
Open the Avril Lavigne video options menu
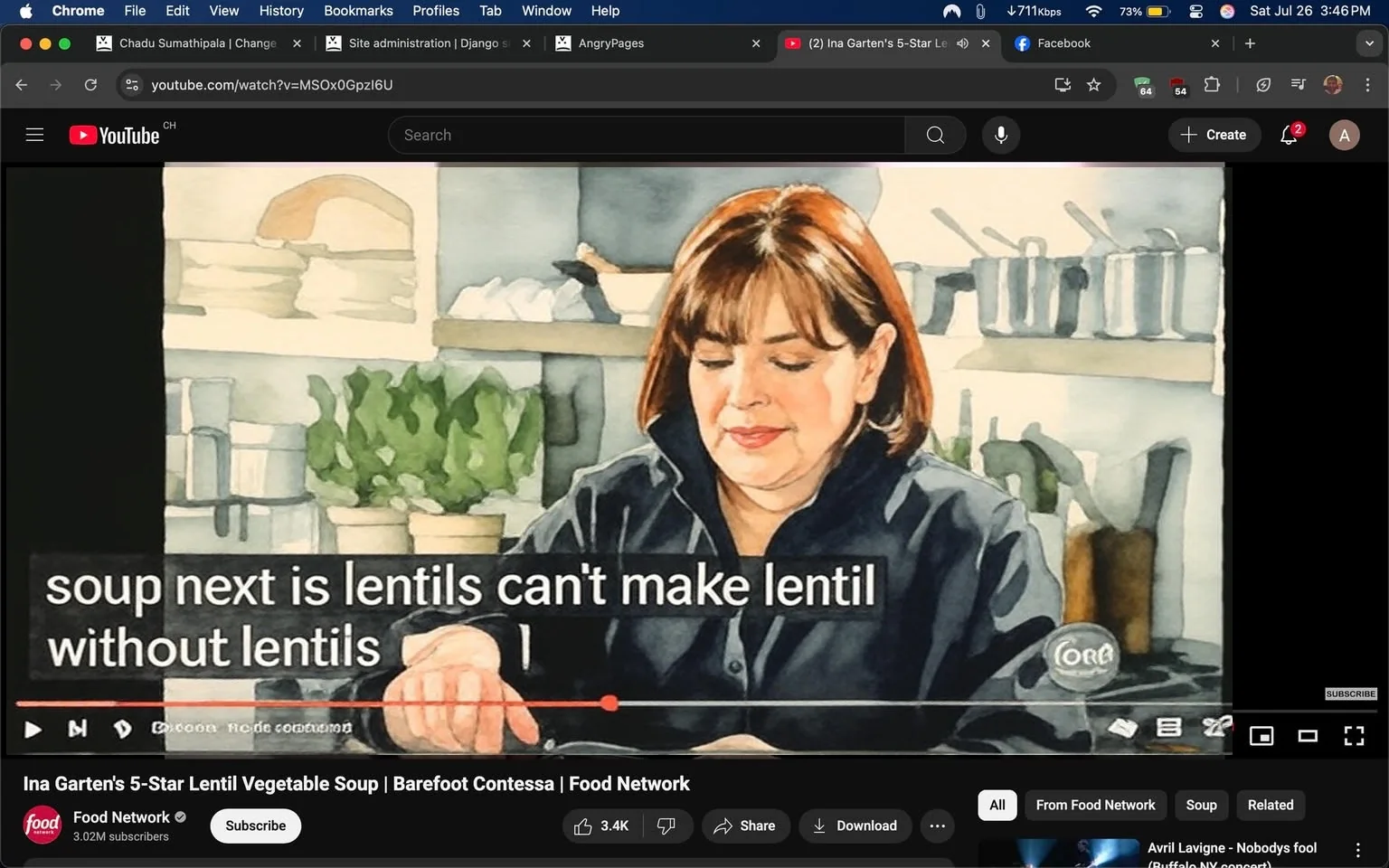[1357, 850]
